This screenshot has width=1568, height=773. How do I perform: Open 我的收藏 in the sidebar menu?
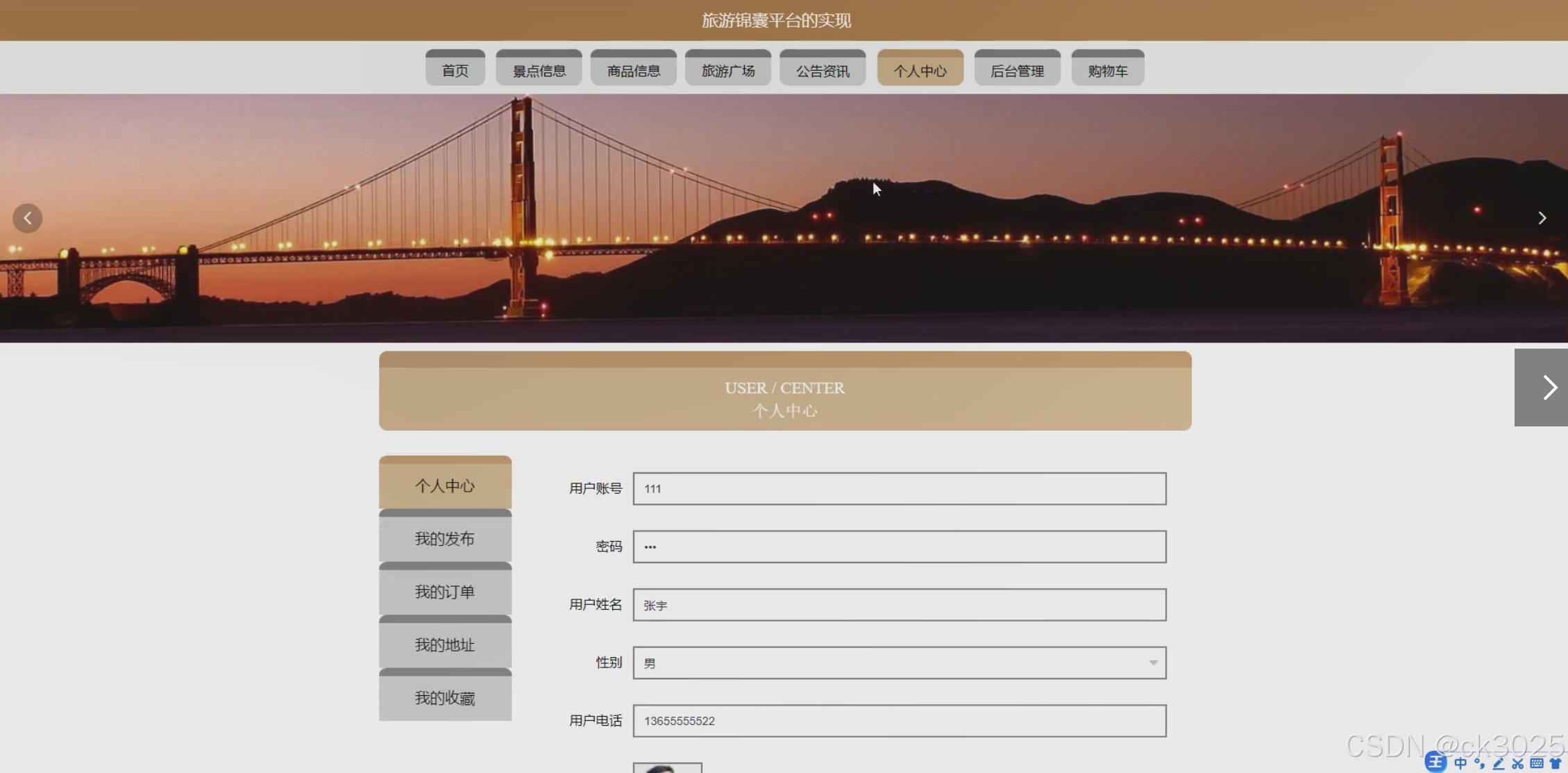pyautogui.click(x=445, y=698)
